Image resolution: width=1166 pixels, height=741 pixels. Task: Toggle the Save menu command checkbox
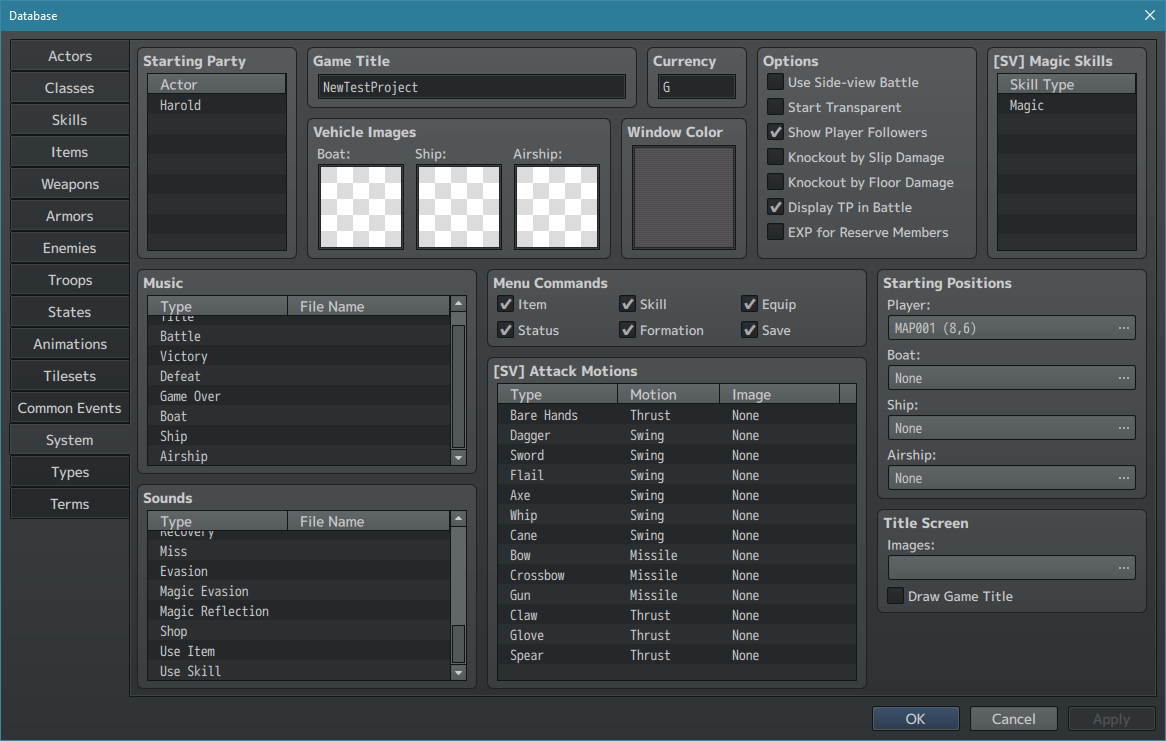pos(750,330)
